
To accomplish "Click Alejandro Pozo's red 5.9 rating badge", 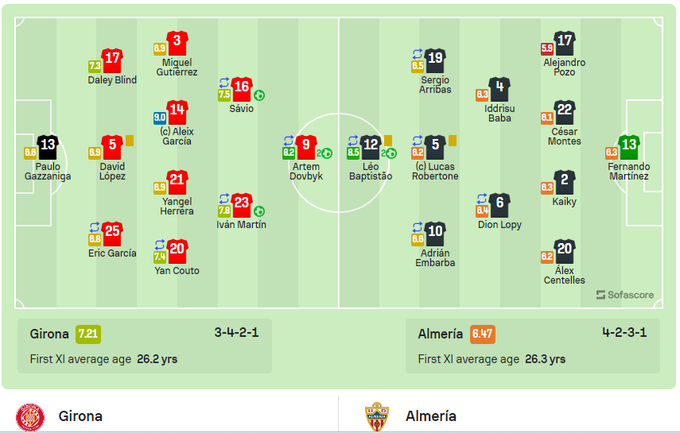I will coord(547,48).
